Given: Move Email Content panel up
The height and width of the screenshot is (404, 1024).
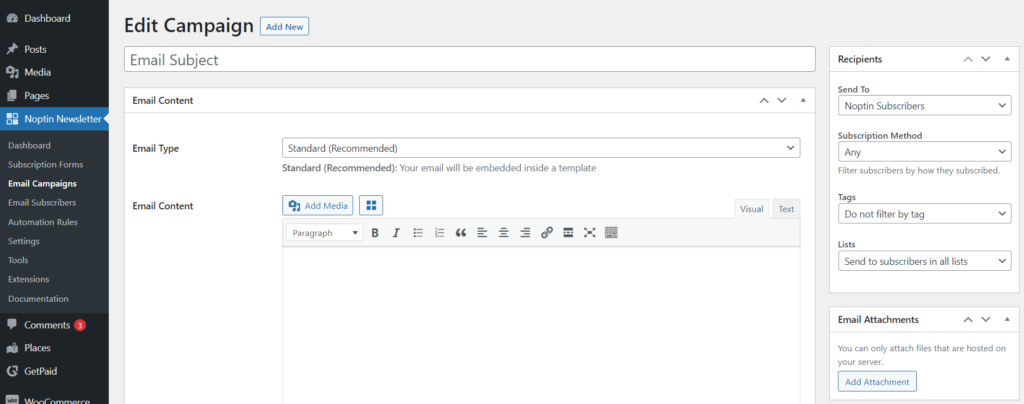Looking at the screenshot, I should pyautogui.click(x=764, y=101).
